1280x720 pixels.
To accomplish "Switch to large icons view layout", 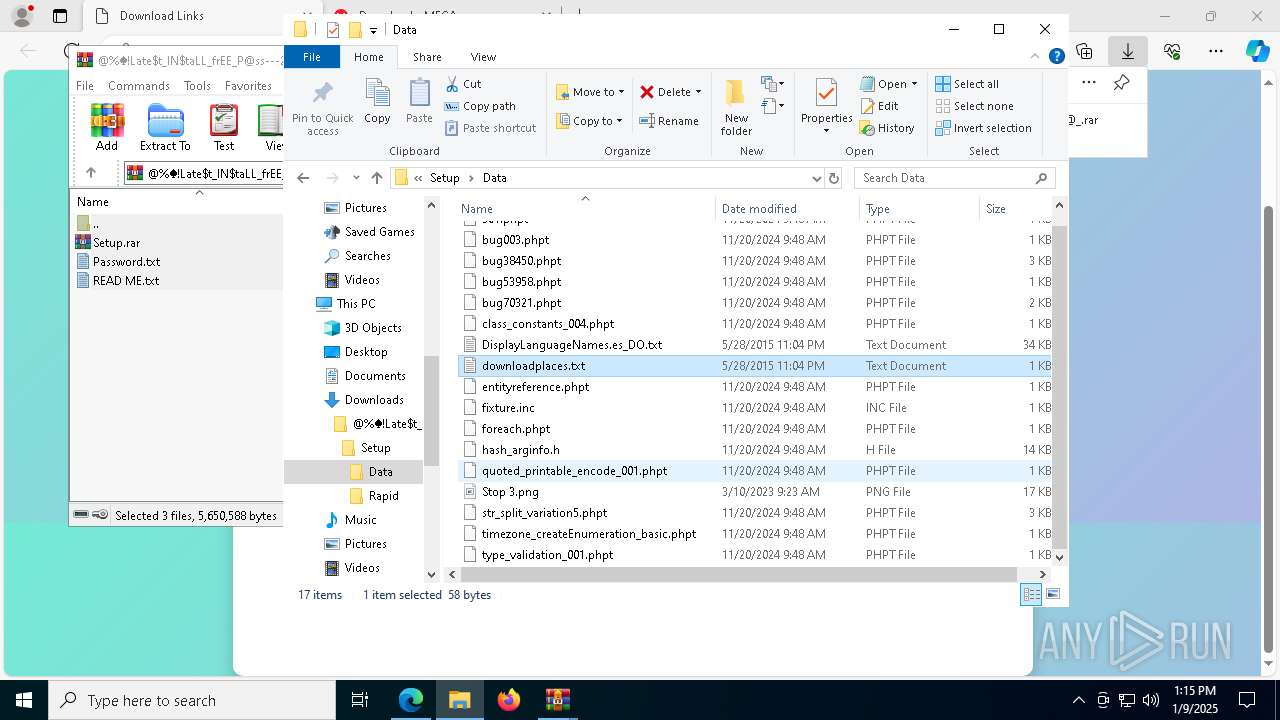I will [x=1052, y=594].
